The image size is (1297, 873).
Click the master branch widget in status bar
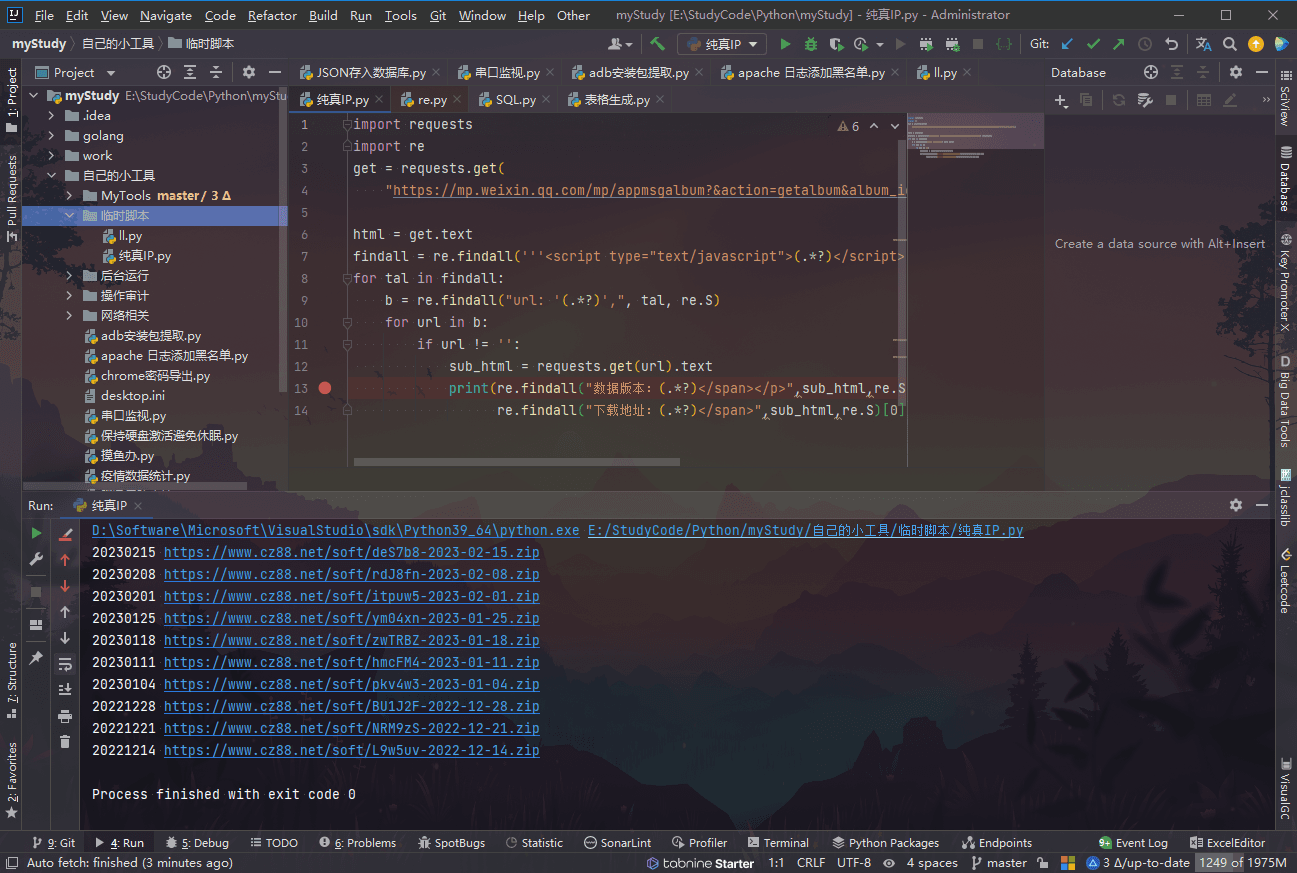click(997, 862)
